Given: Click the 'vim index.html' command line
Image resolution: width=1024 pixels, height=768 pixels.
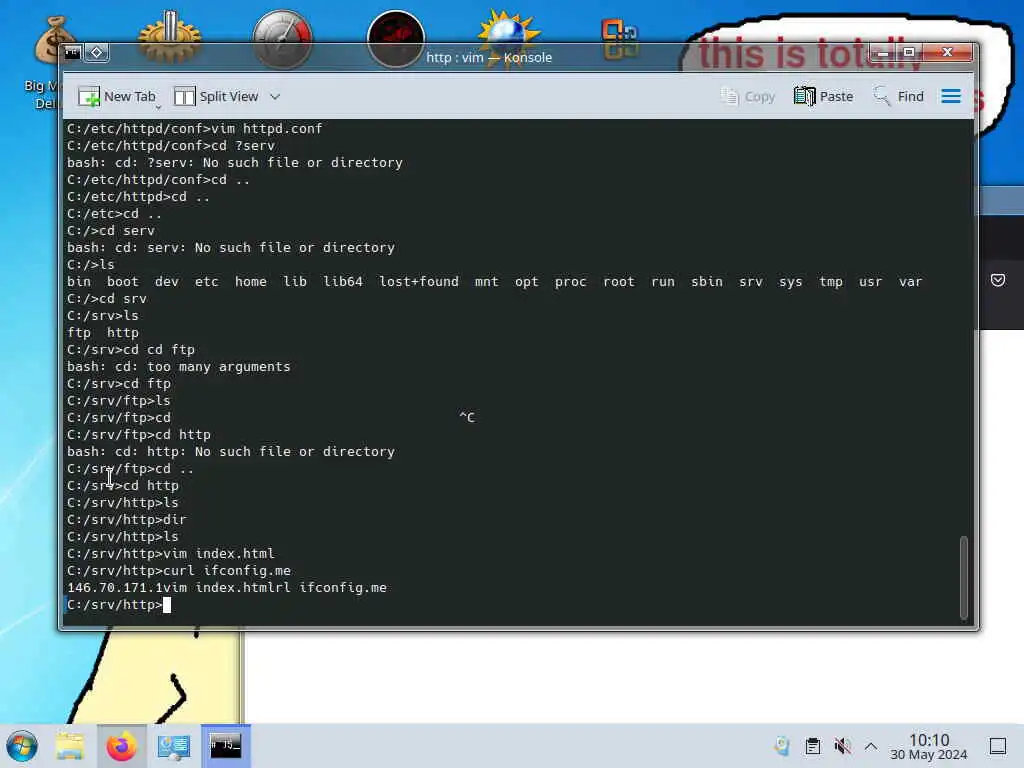Looking at the screenshot, I should tap(170, 554).
